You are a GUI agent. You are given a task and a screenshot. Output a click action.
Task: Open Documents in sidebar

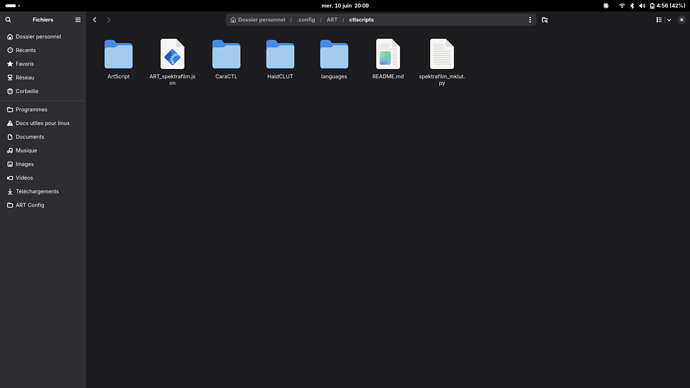(x=43, y=137)
